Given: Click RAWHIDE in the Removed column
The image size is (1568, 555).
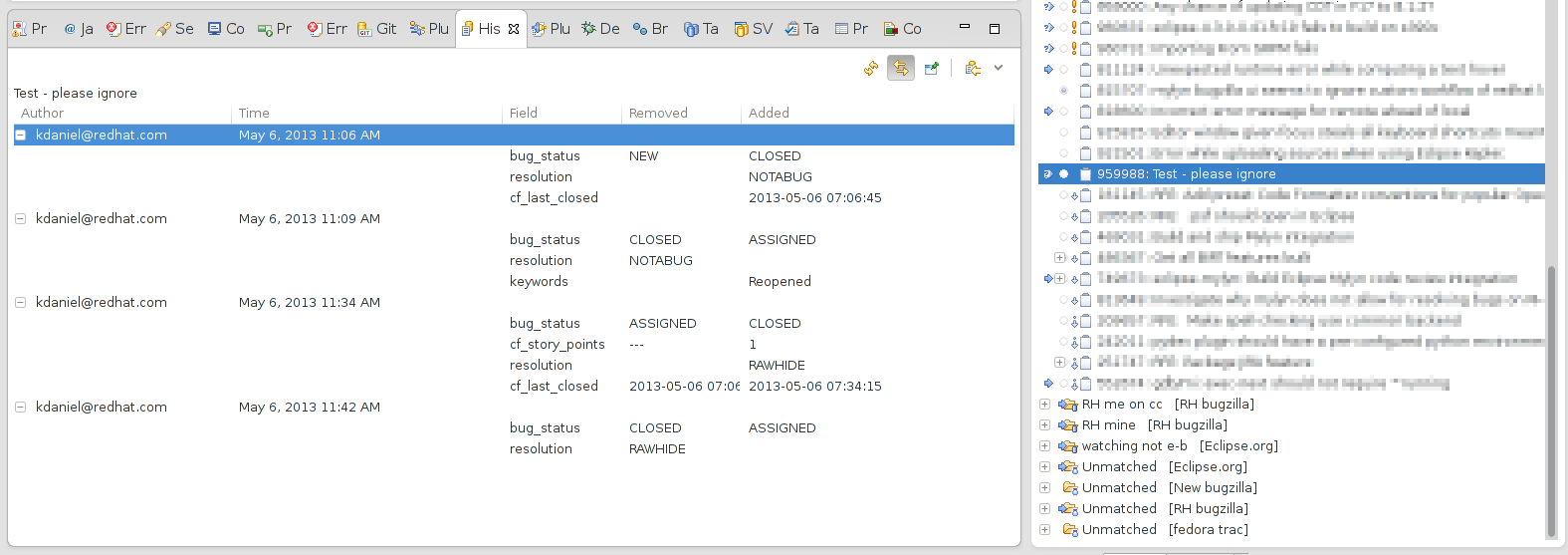Looking at the screenshot, I should [x=657, y=448].
